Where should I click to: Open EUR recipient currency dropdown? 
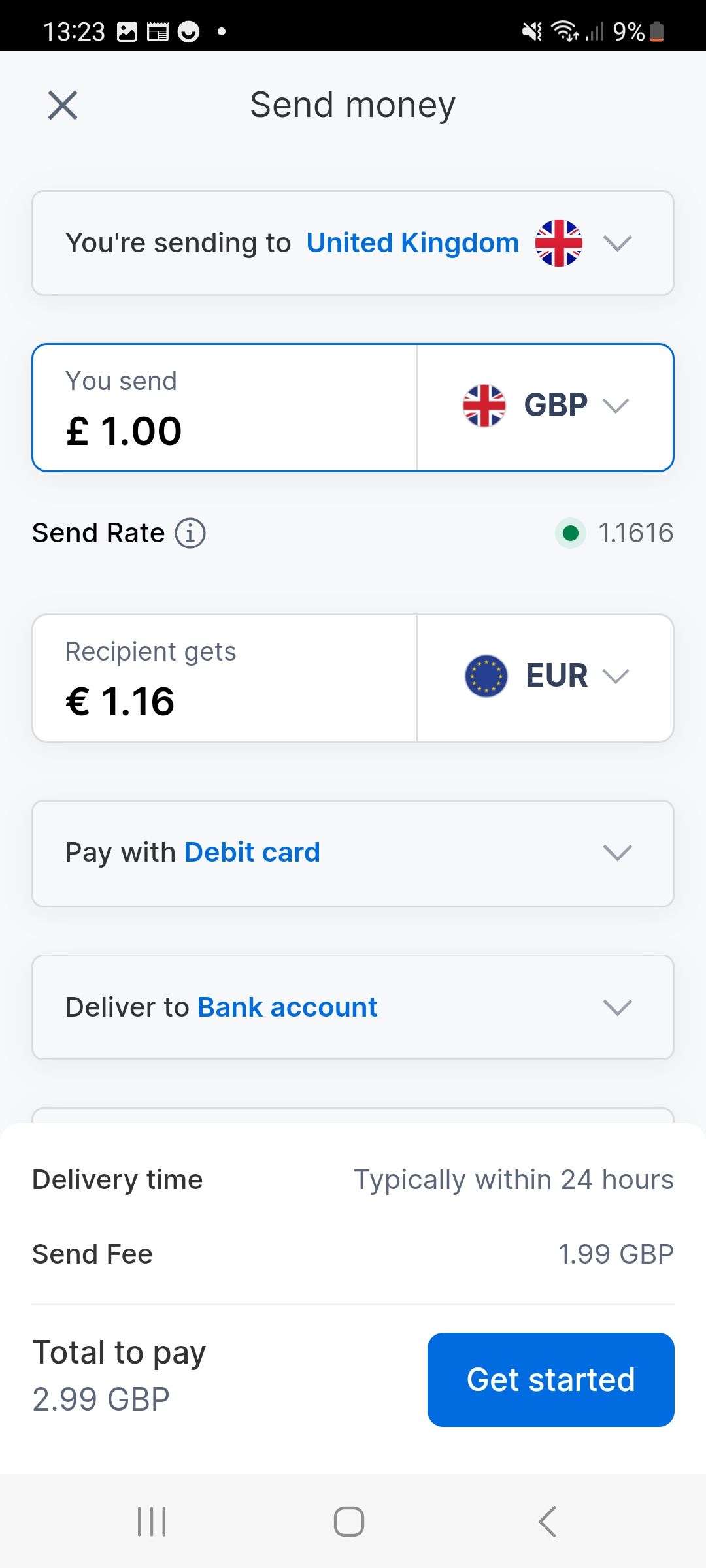[615, 676]
